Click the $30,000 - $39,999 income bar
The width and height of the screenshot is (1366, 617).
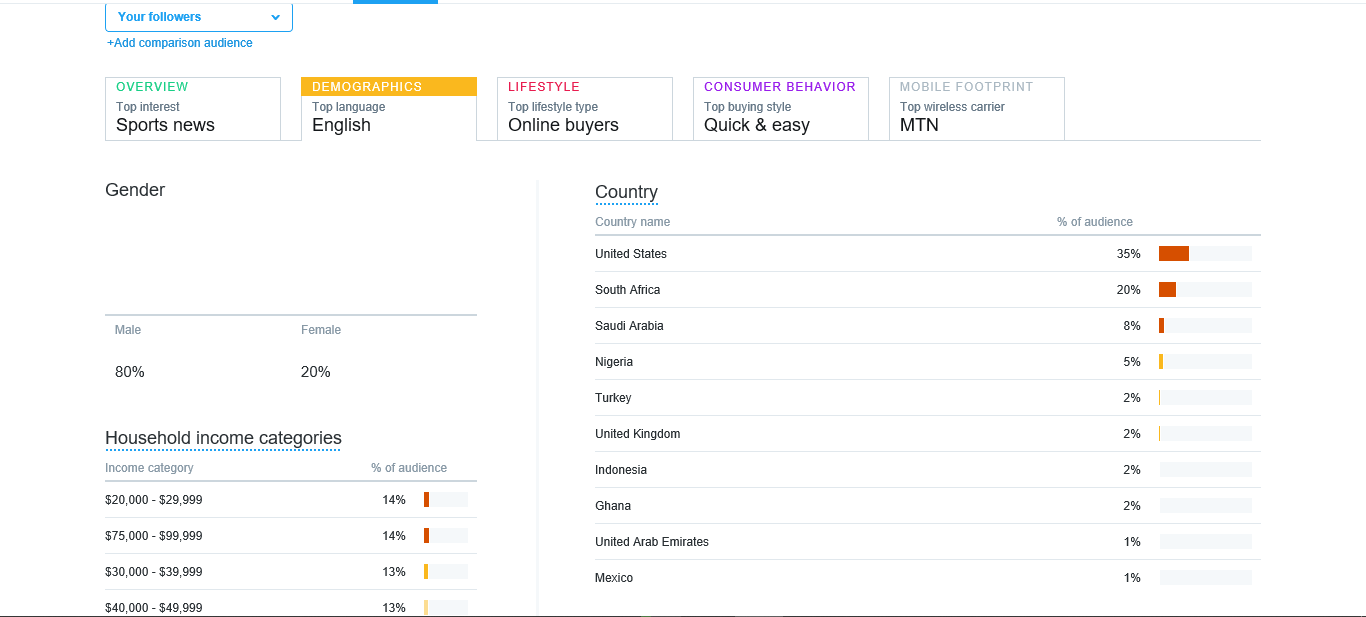[445, 572]
